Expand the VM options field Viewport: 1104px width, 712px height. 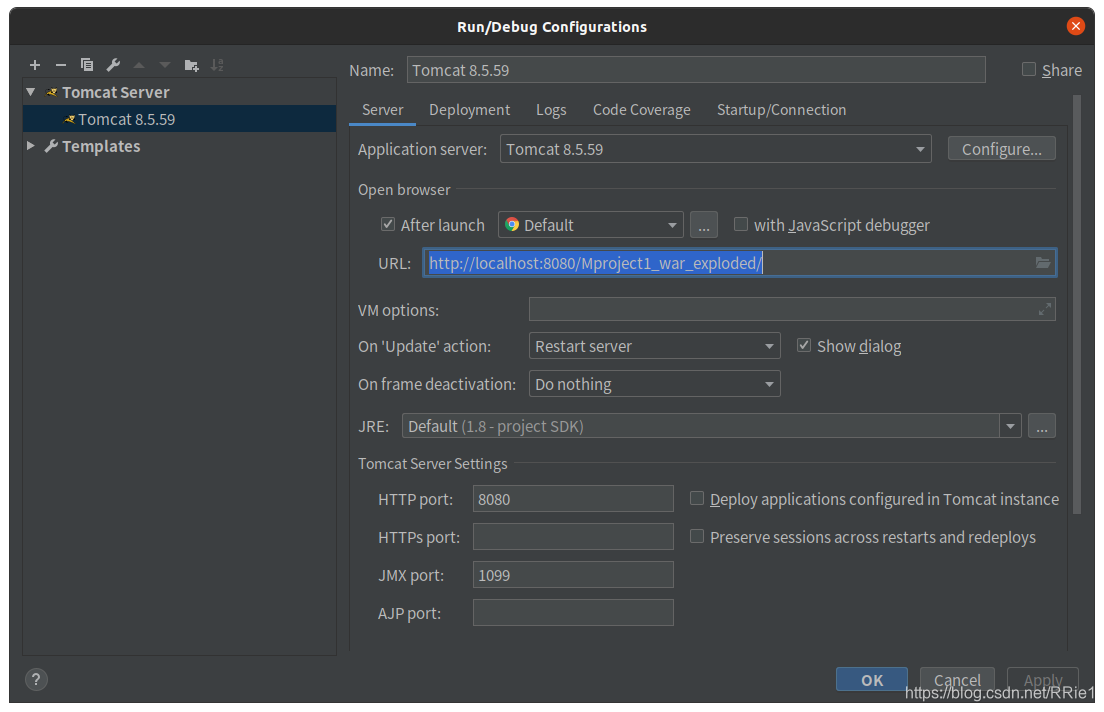click(x=1044, y=308)
